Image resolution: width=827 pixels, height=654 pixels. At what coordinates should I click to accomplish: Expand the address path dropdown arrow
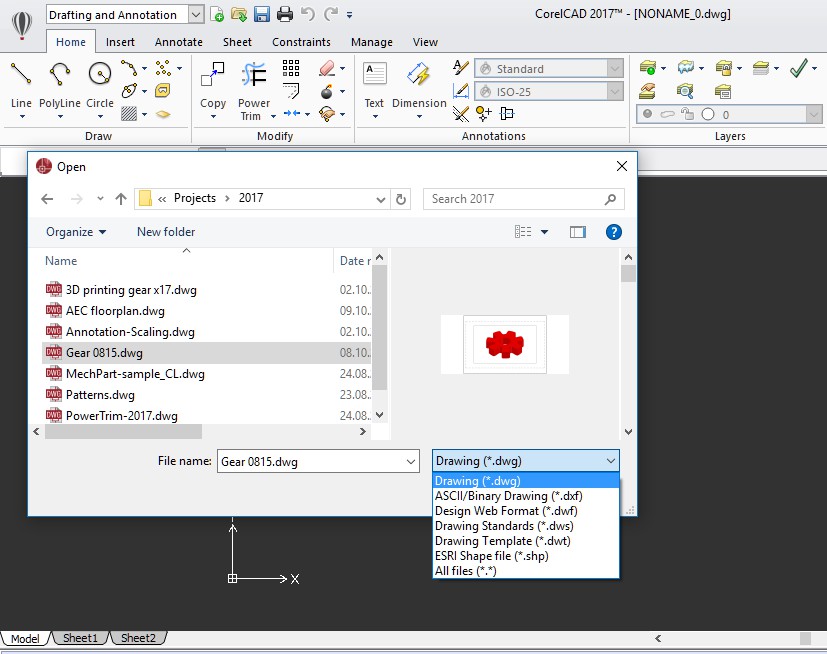(x=381, y=199)
